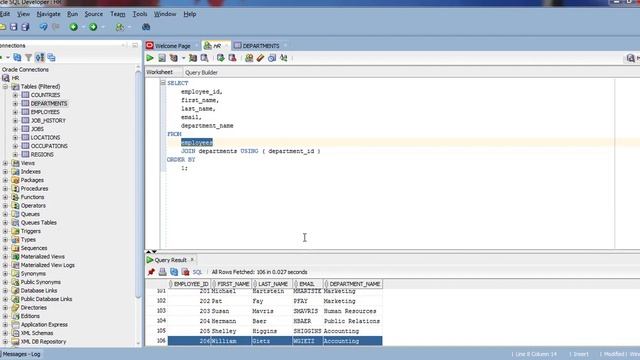Open the View menu
The width and height of the screenshot is (640, 360).
(23, 14)
